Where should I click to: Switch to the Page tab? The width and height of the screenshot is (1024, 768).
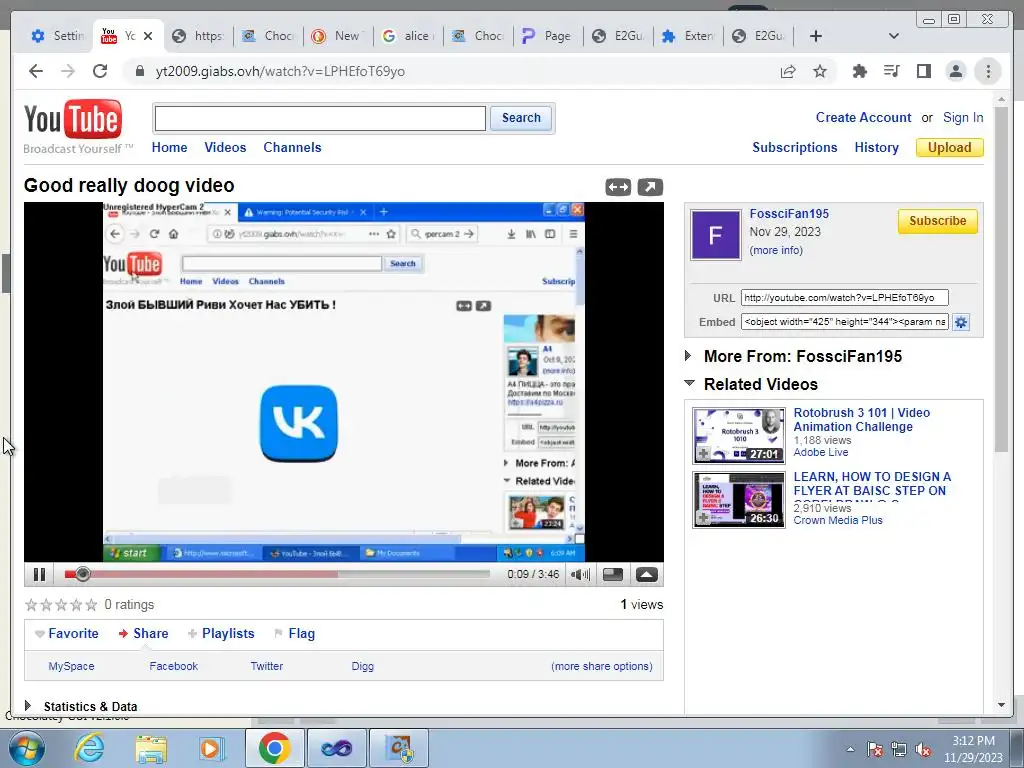(547, 36)
